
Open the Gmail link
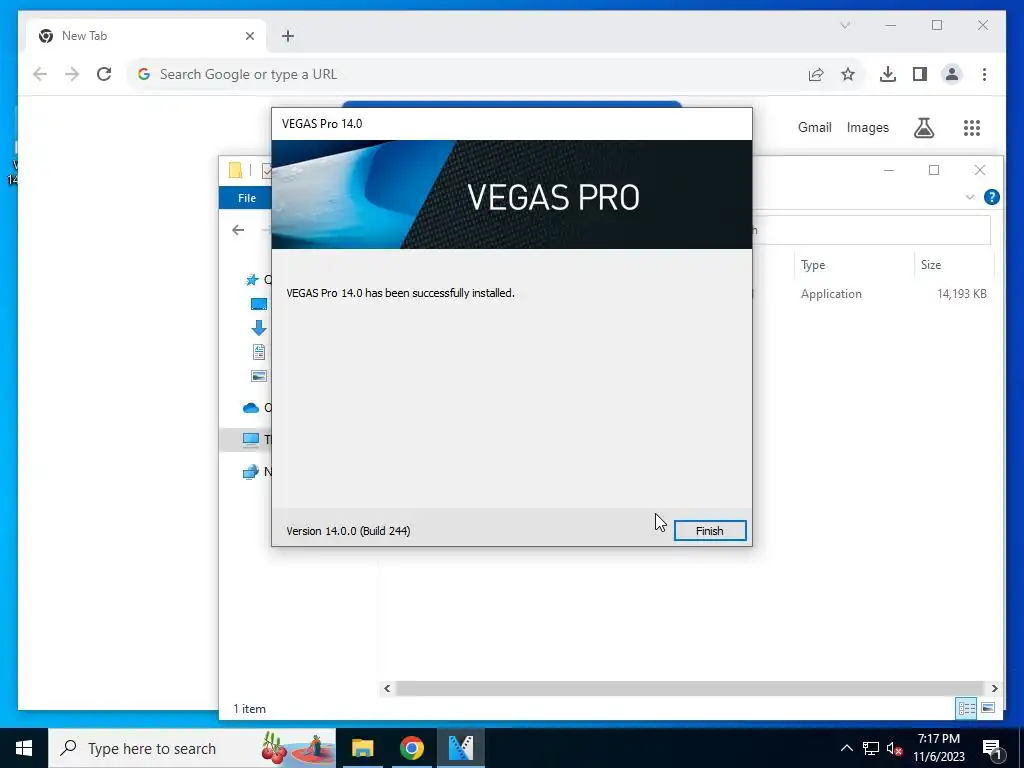pos(814,127)
